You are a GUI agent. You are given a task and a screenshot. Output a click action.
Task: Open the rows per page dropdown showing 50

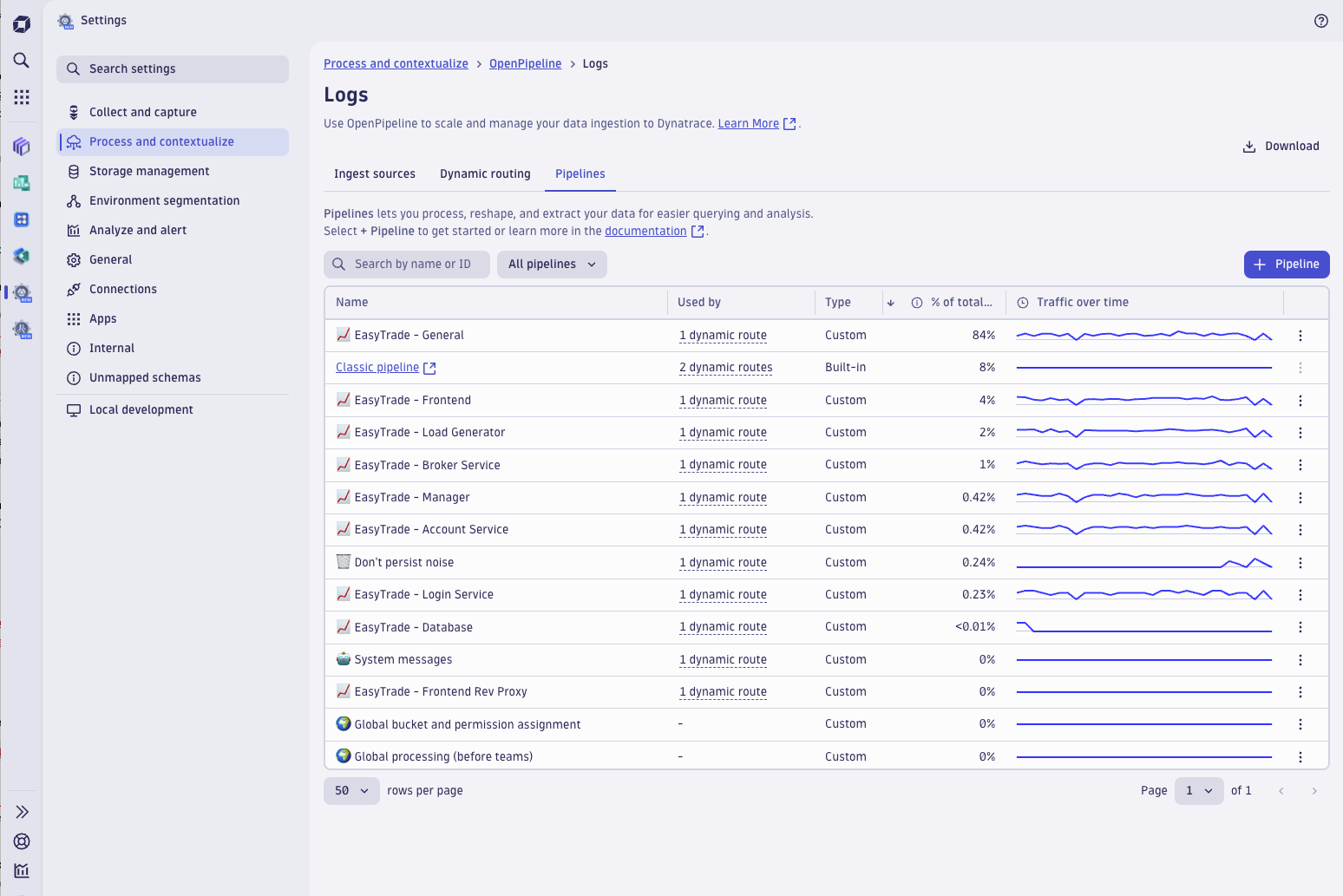coord(351,791)
